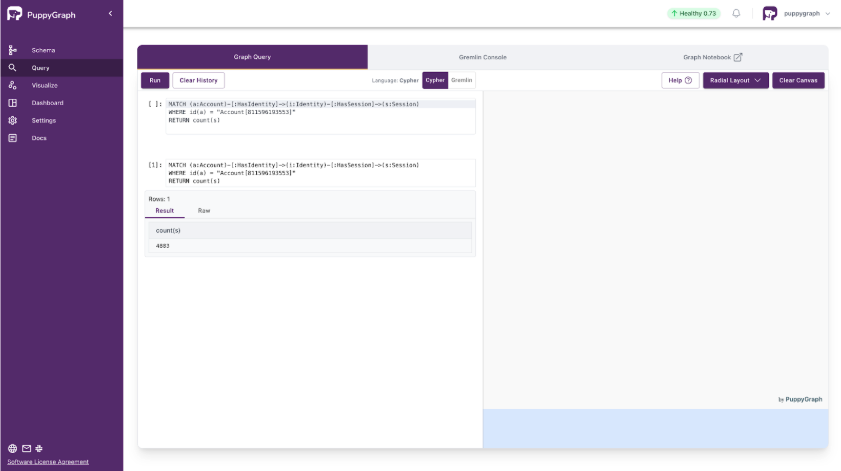Open the Graph Notebook tab
841x471 pixels.
pyautogui.click(x=712, y=57)
